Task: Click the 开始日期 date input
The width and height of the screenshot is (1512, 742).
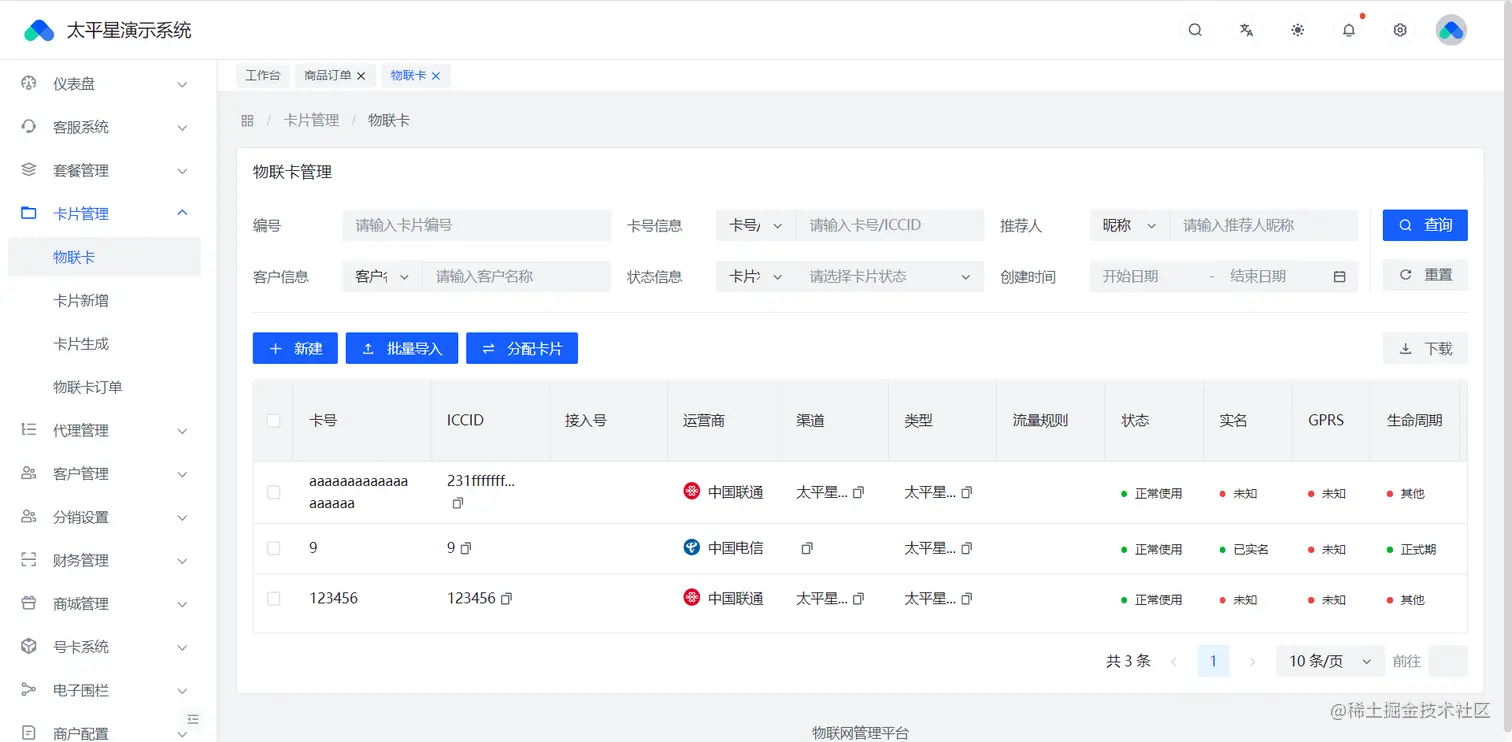Action: tap(1145, 277)
